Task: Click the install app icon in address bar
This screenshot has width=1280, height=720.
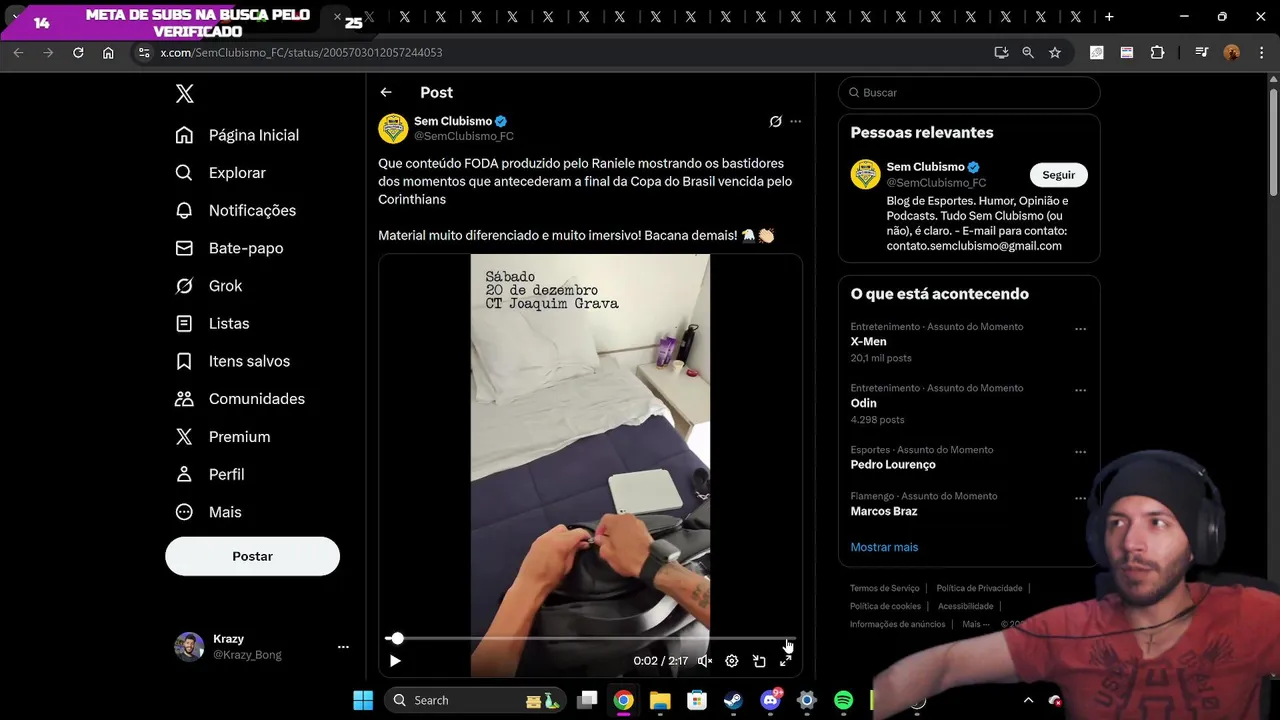Action: point(1001,52)
